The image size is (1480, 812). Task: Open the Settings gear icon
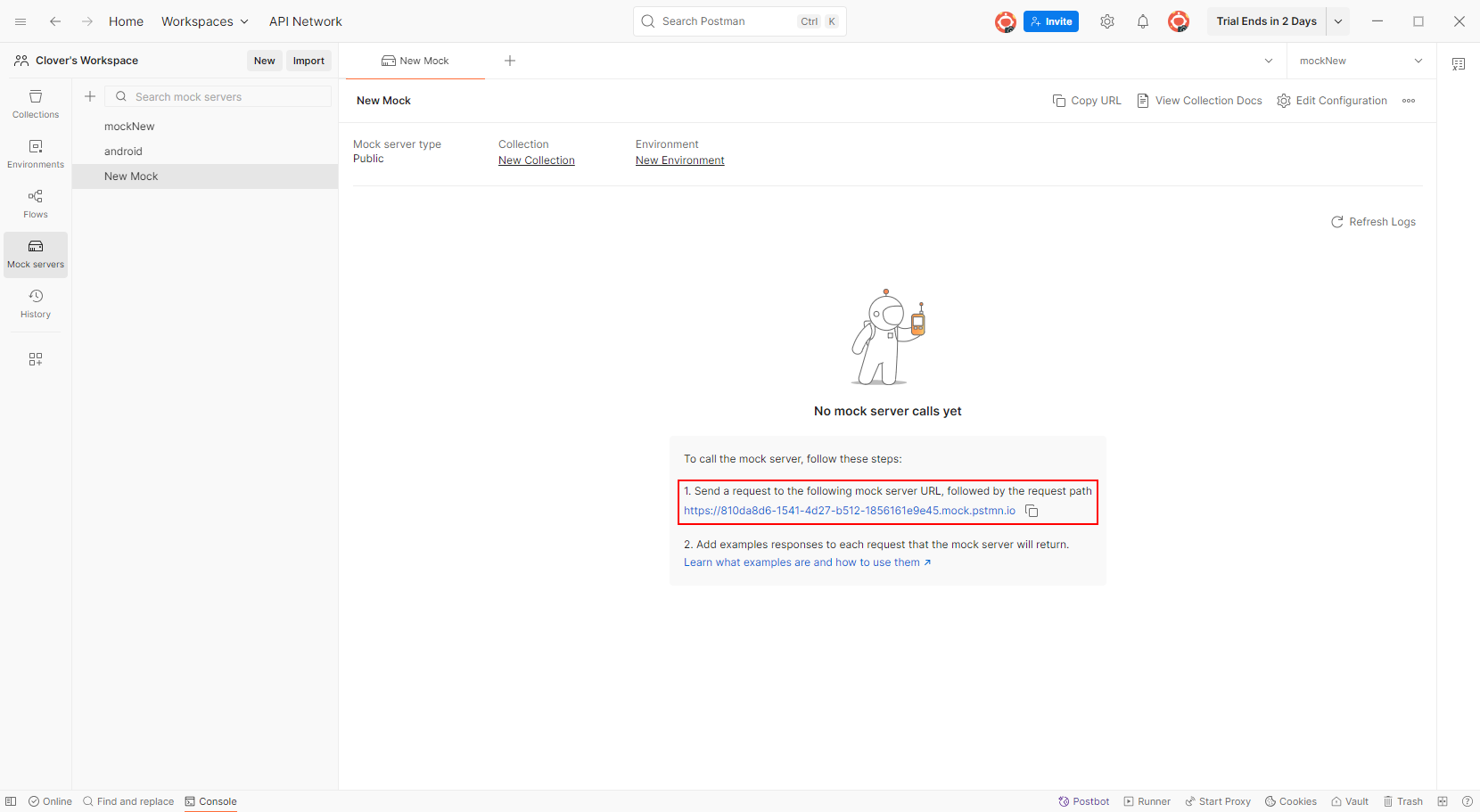[1107, 21]
